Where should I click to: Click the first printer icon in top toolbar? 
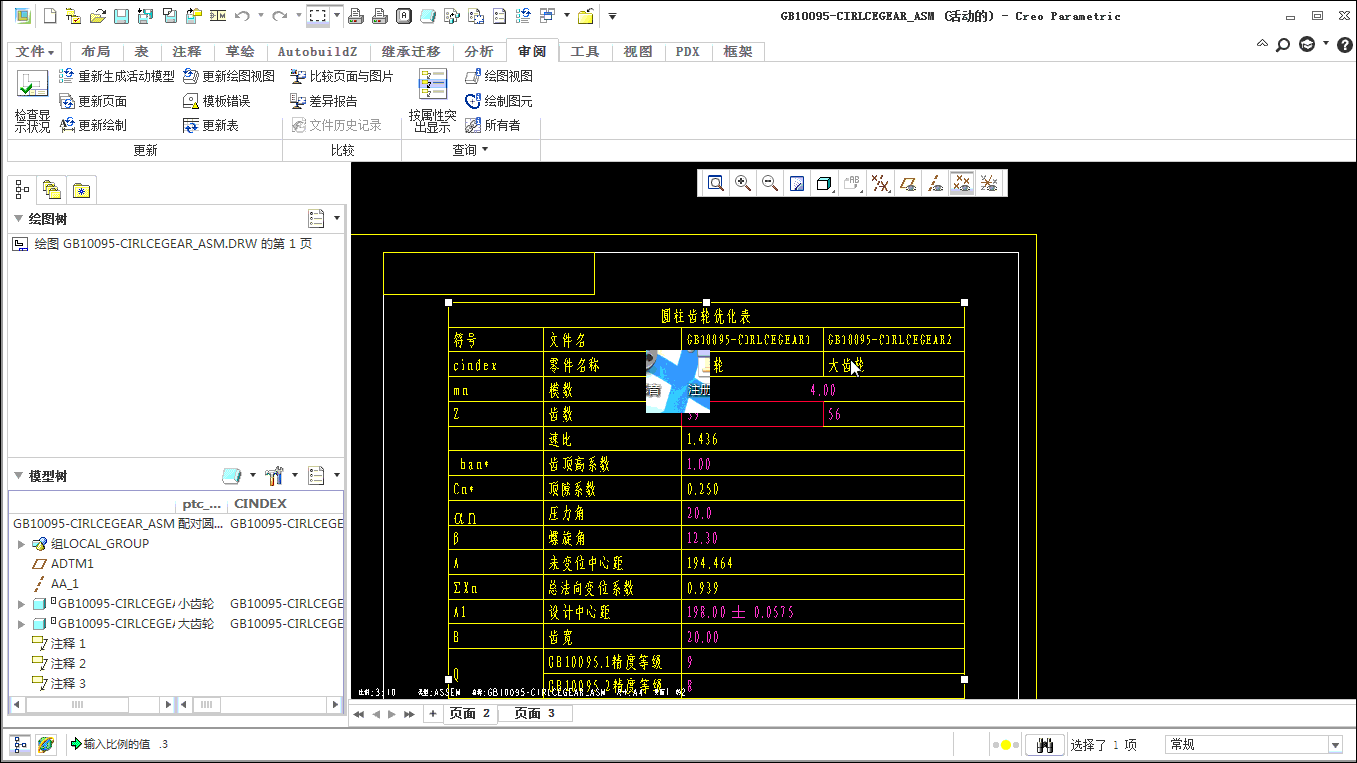click(x=357, y=16)
